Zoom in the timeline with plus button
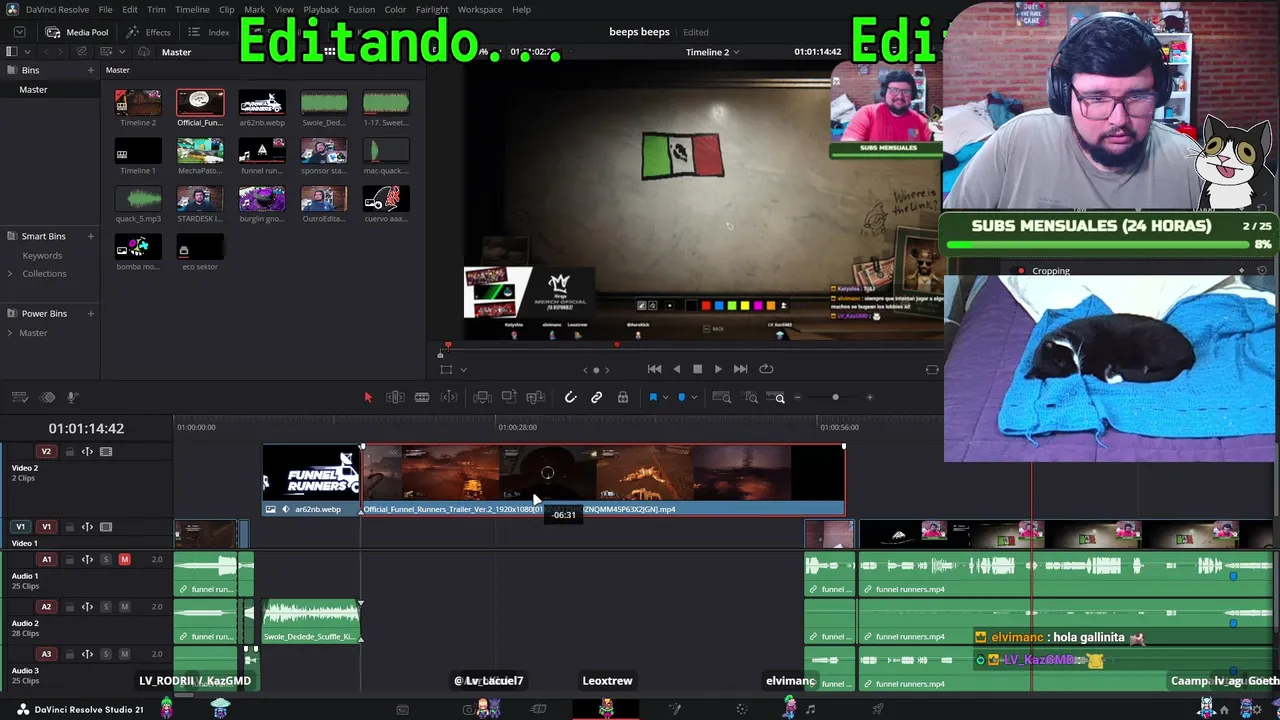1280x720 pixels. click(x=869, y=398)
